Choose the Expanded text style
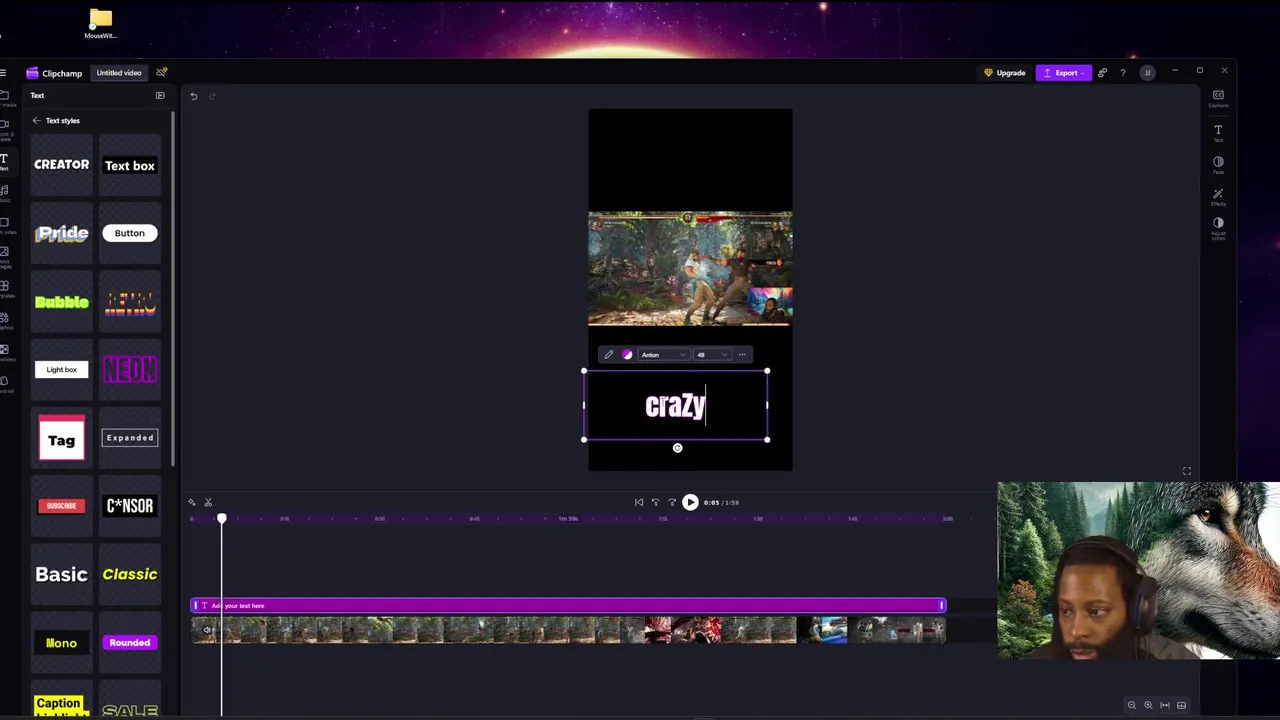Image resolution: width=1280 pixels, height=720 pixels. pos(130,438)
